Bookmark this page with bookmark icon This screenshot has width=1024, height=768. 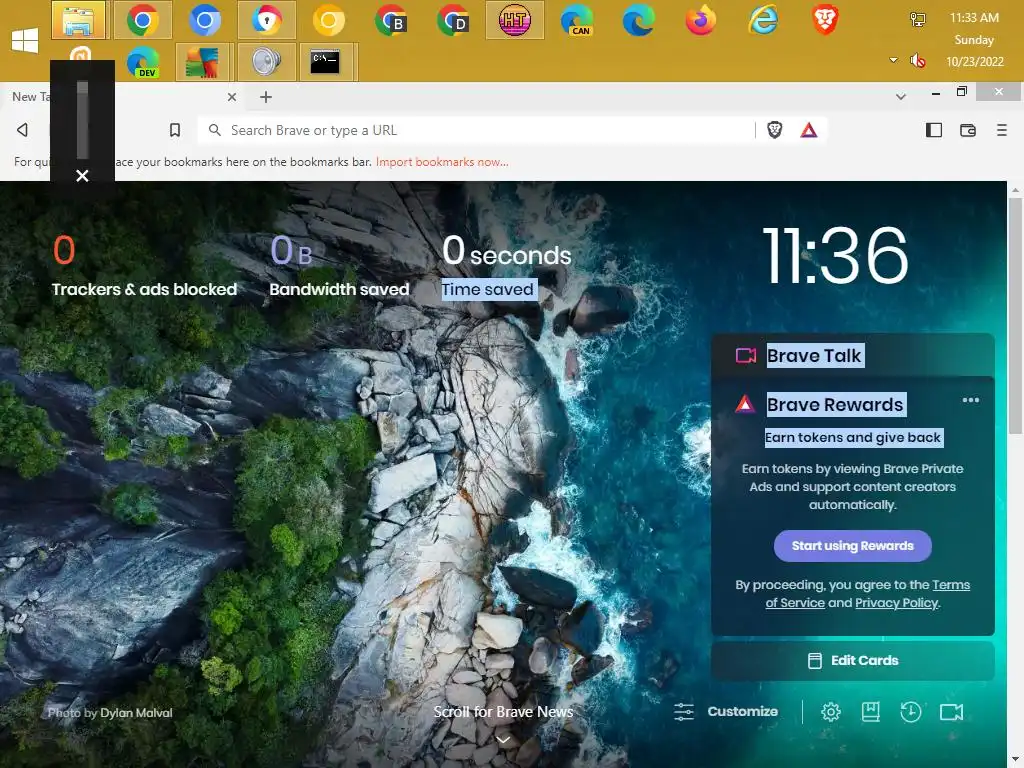174,130
